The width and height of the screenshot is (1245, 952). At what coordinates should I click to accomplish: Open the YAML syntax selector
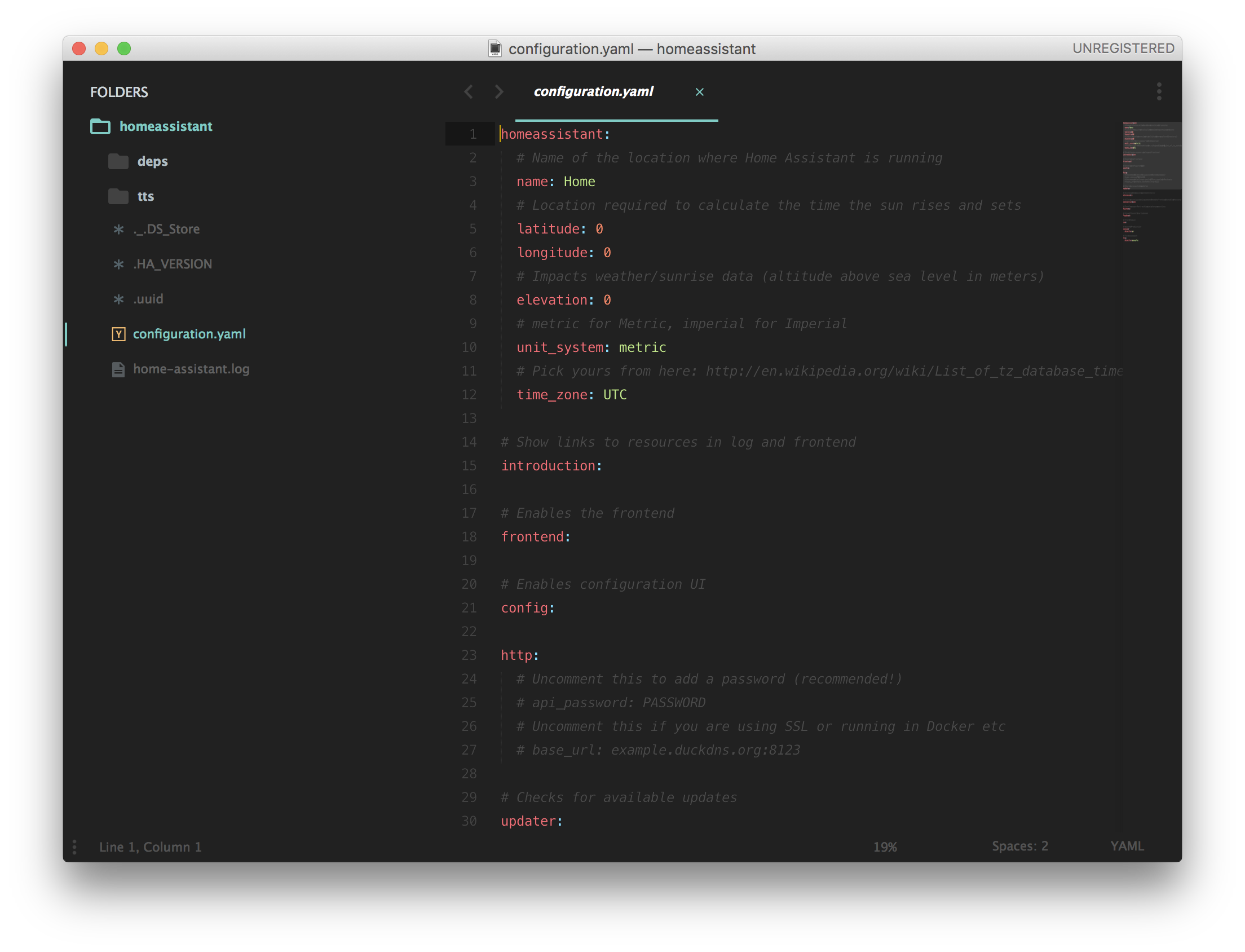coord(1127,846)
